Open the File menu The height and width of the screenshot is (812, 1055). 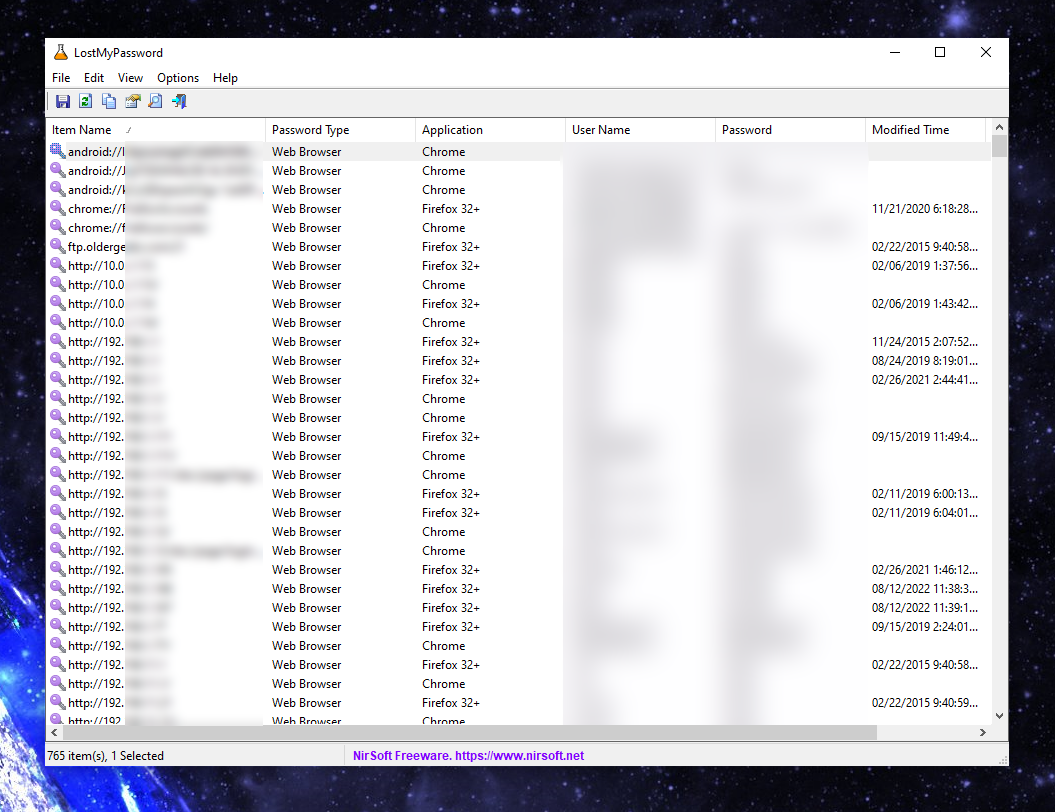(61, 78)
